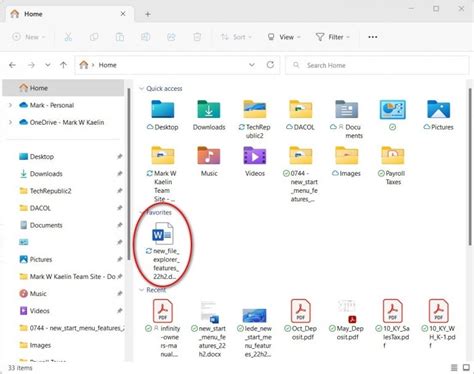Open the three-dot See more menu
The height and width of the screenshot is (374, 474).
373,37
